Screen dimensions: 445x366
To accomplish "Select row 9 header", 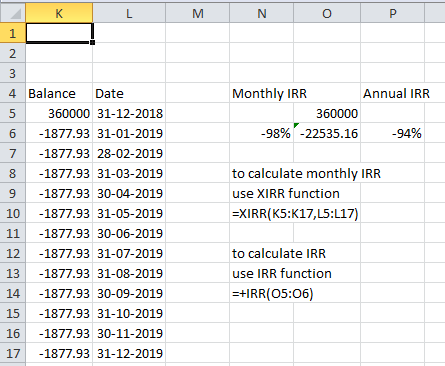I will click(x=13, y=193).
